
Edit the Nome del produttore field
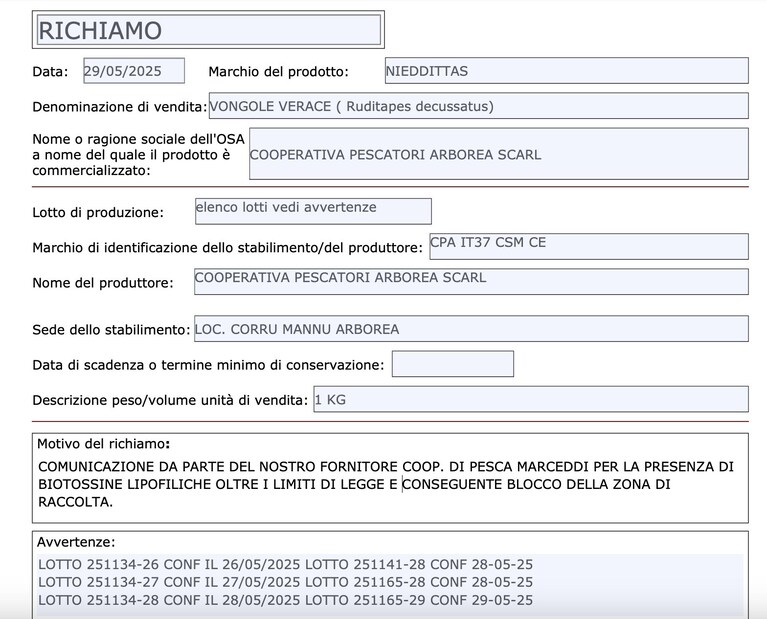coord(471,281)
